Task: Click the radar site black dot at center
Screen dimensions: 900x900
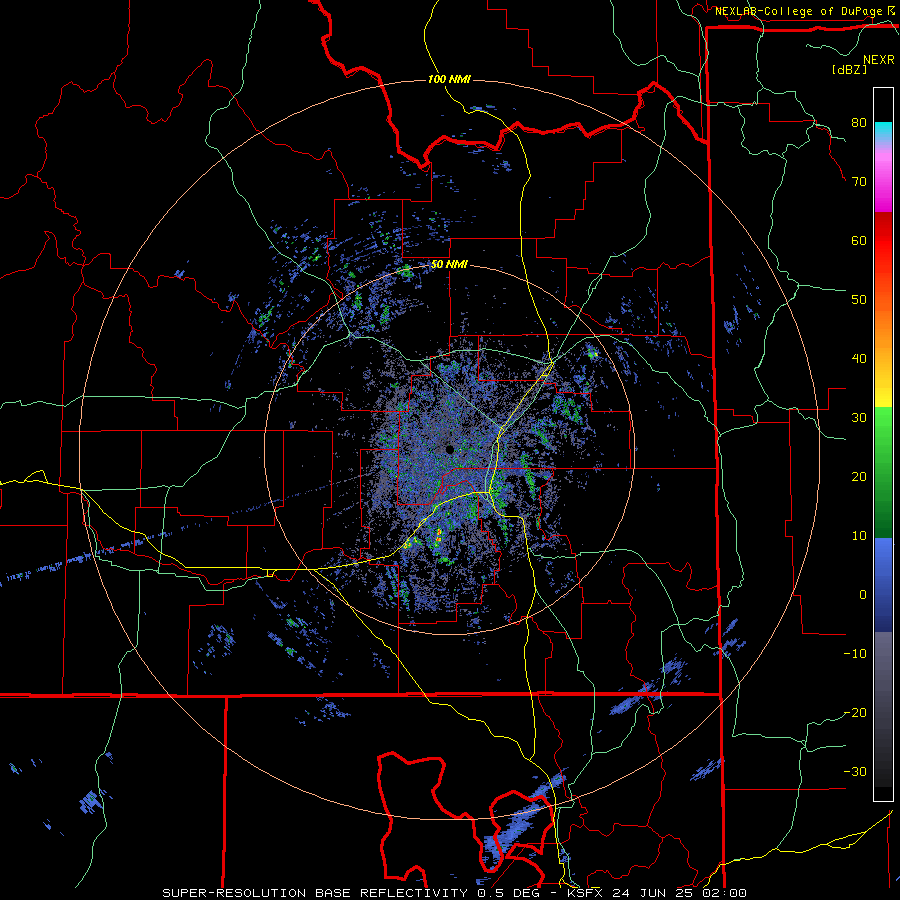Action: pyautogui.click(x=450, y=449)
